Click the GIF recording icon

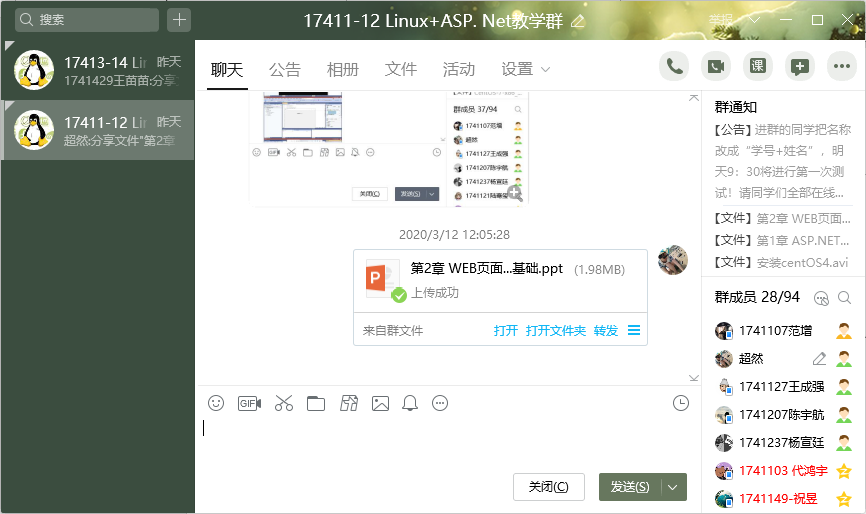[249, 403]
